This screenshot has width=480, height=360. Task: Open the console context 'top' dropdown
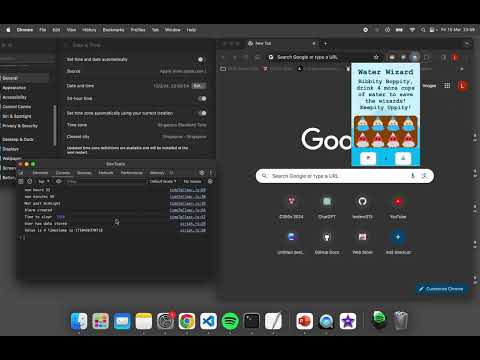pyautogui.click(x=44, y=181)
